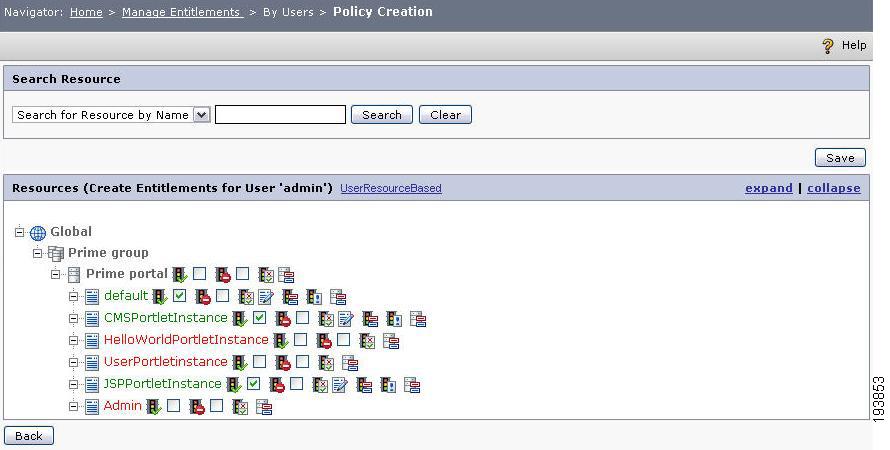Screen dimensions: 890x450
Task: Click server icon with red-blue bars in default row
Action: pyautogui.click(x=338, y=297)
